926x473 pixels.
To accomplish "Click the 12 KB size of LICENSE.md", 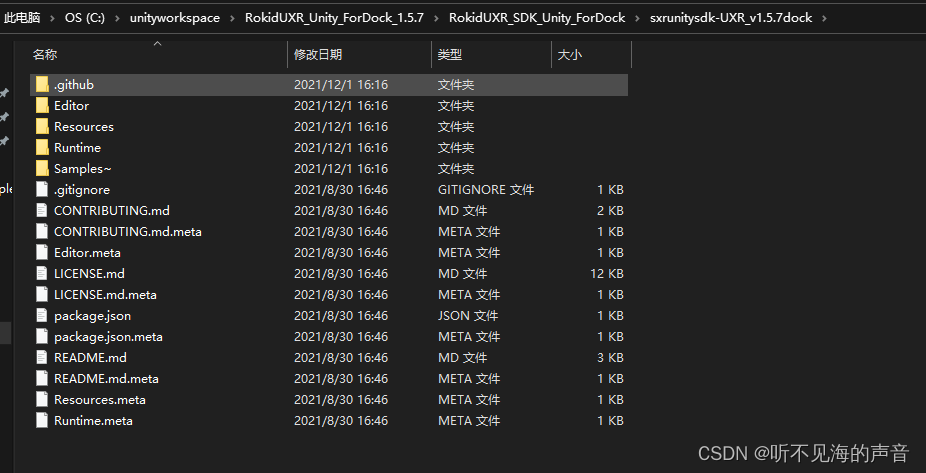I will pyautogui.click(x=607, y=273).
